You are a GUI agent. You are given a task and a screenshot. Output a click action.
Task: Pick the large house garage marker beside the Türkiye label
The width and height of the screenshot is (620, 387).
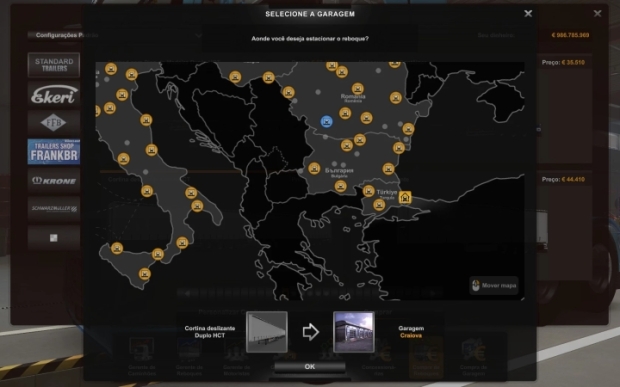pyautogui.click(x=405, y=197)
